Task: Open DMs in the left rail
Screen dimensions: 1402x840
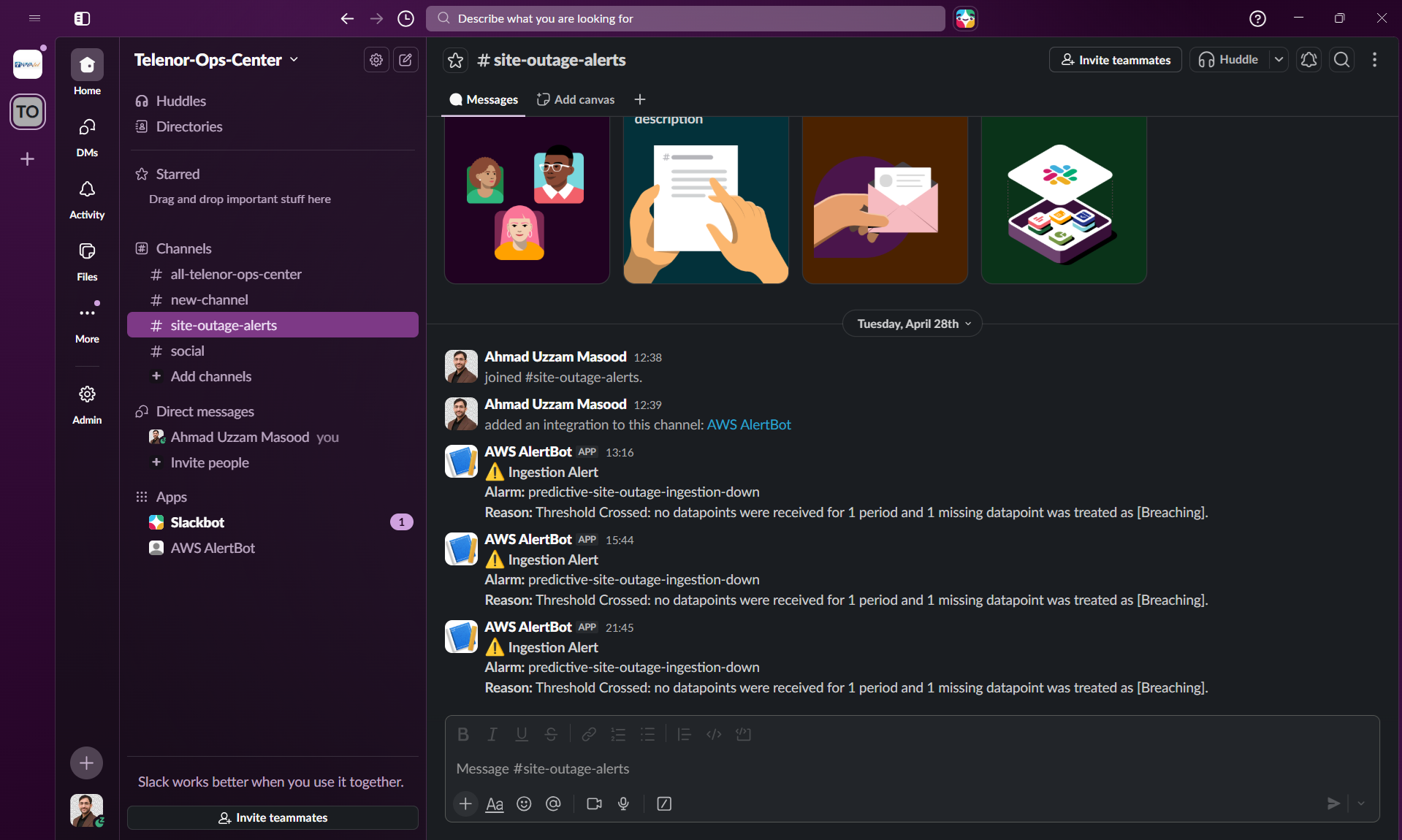Action: (87, 137)
